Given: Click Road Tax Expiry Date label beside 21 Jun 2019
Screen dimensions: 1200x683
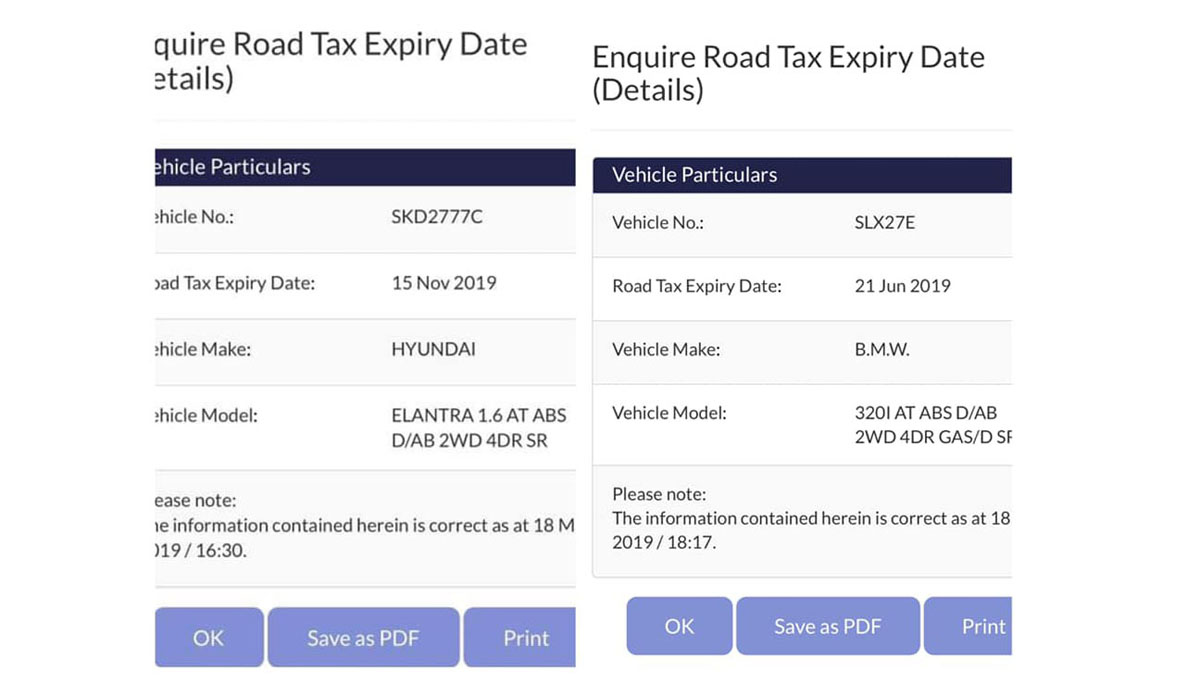Looking at the screenshot, I should coord(696,286).
